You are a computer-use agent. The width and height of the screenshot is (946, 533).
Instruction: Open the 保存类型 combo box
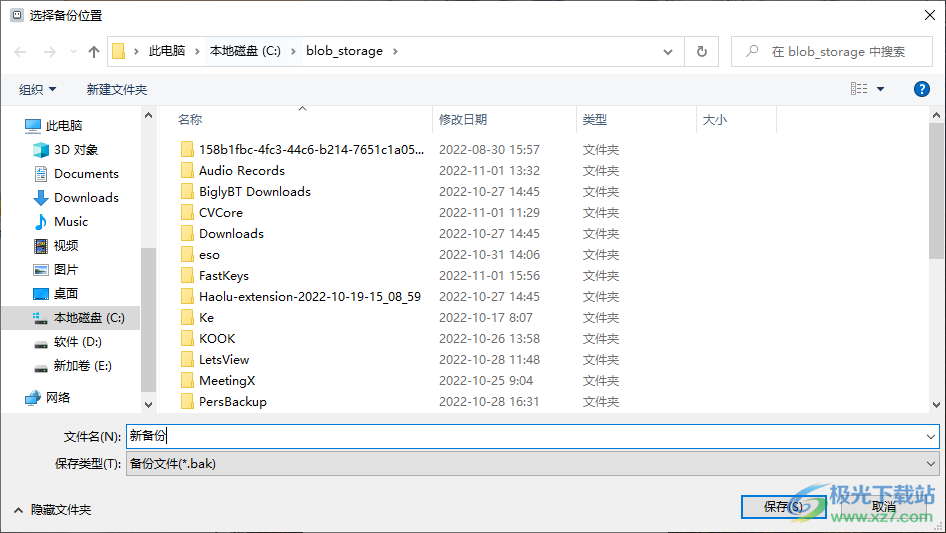point(533,464)
